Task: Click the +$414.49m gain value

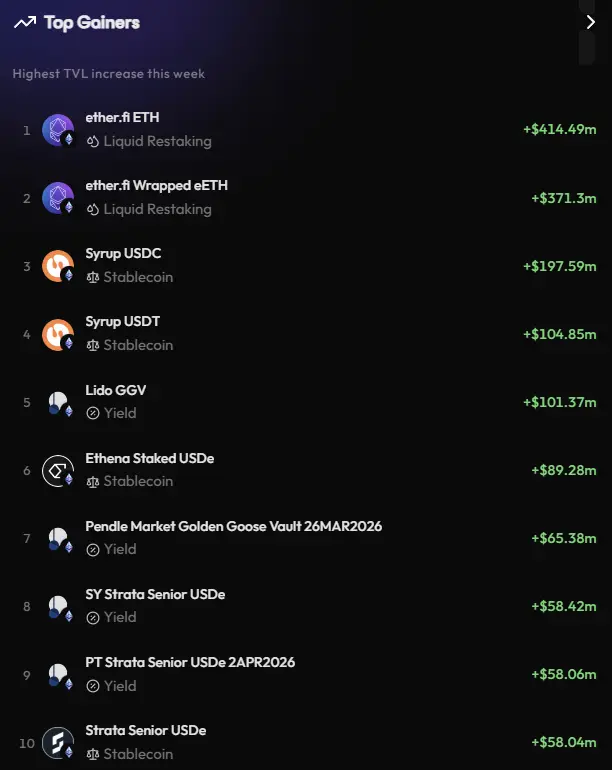Action: [x=559, y=129]
